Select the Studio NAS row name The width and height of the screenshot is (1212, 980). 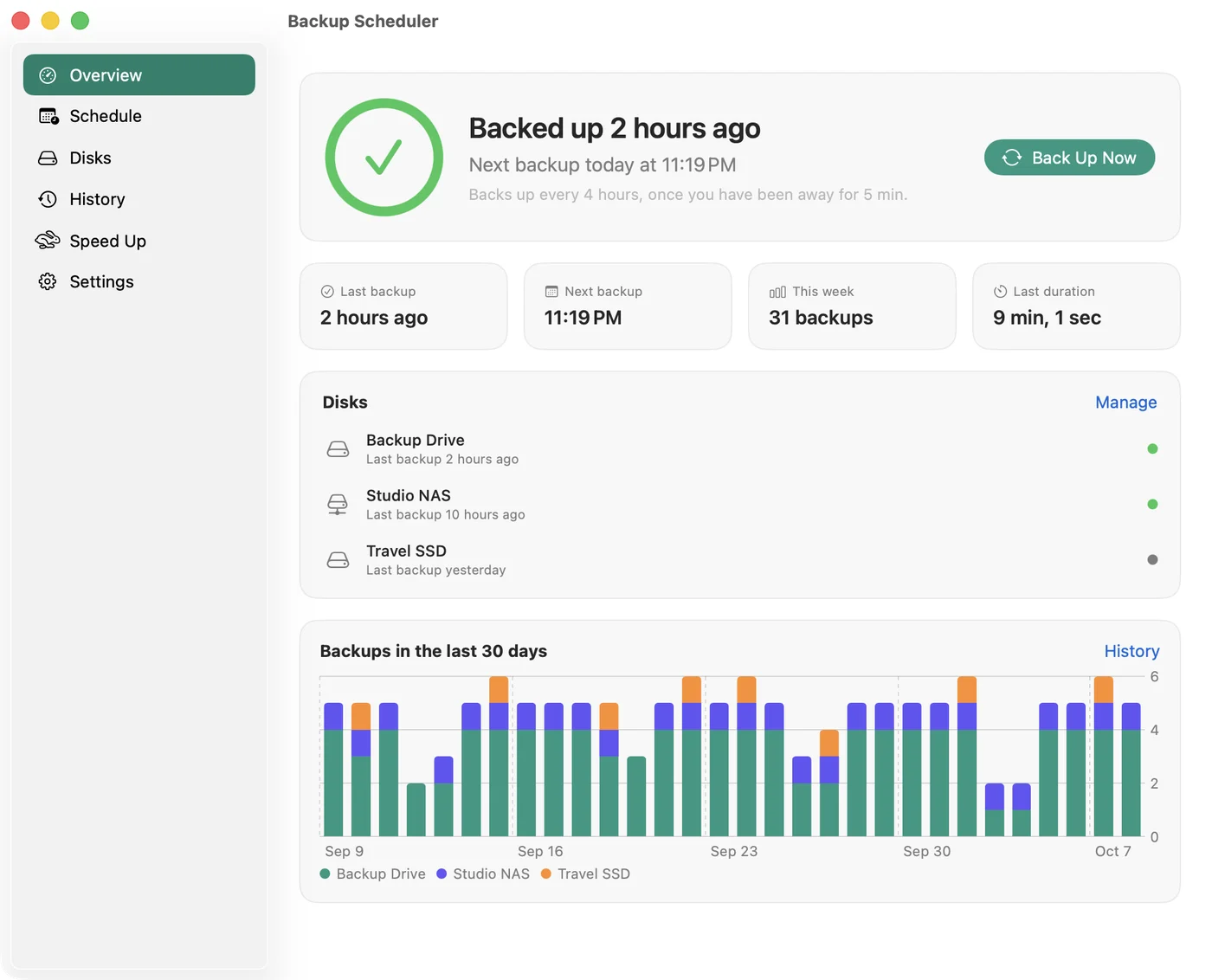[409, 495]
